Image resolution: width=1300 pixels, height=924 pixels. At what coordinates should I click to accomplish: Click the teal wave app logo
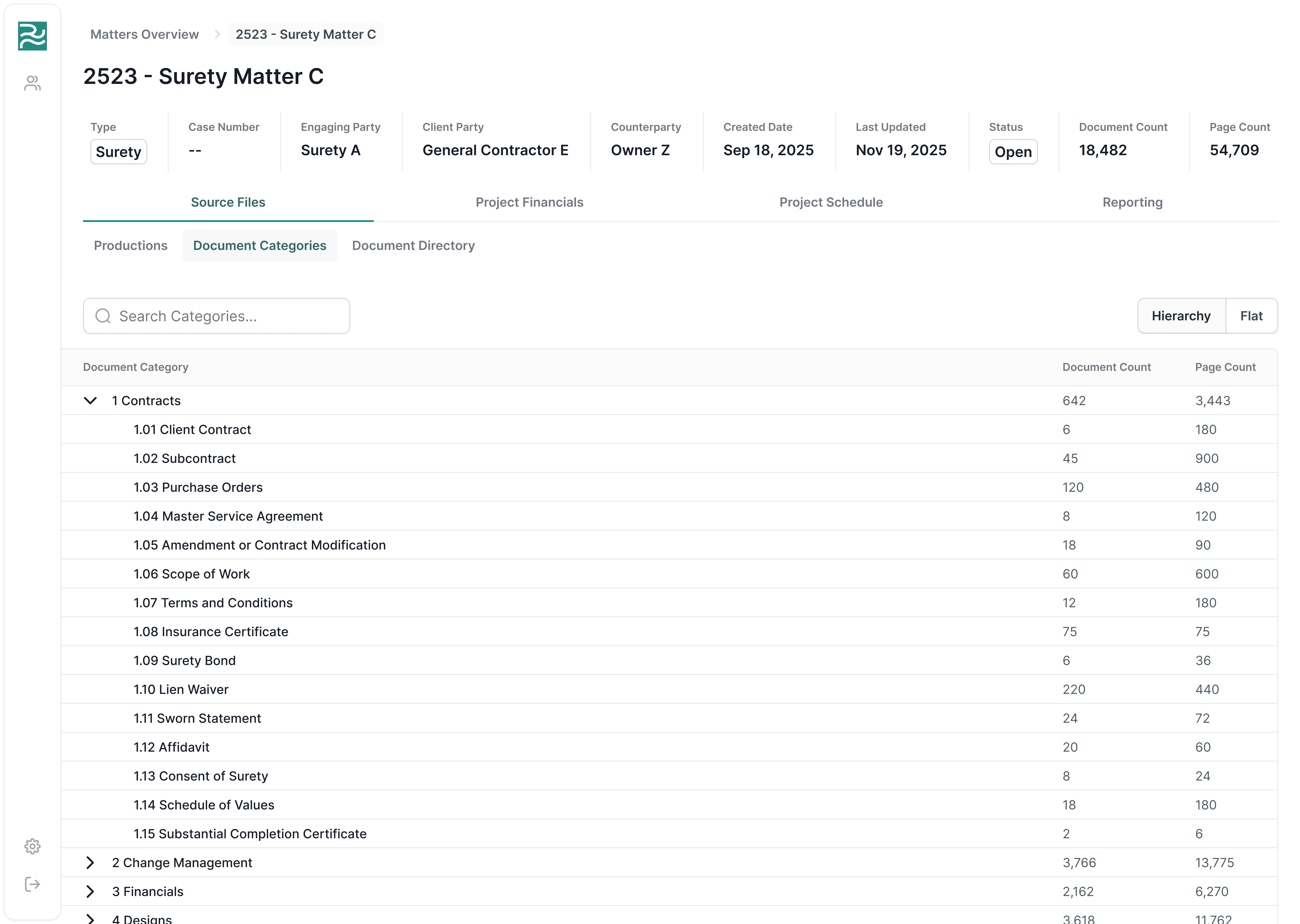[32, 36]
